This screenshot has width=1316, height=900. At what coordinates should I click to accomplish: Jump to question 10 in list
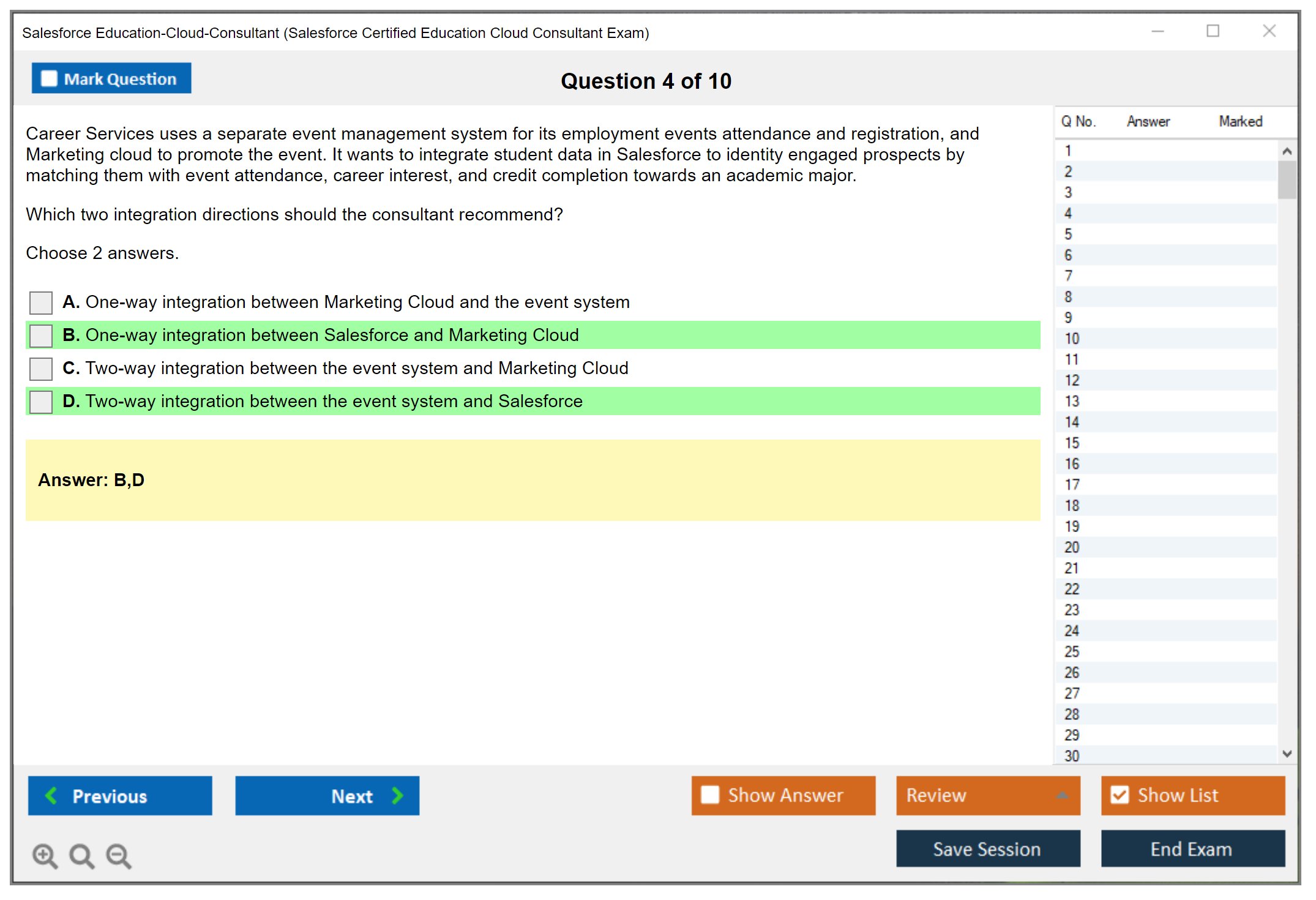[1072, 339]
